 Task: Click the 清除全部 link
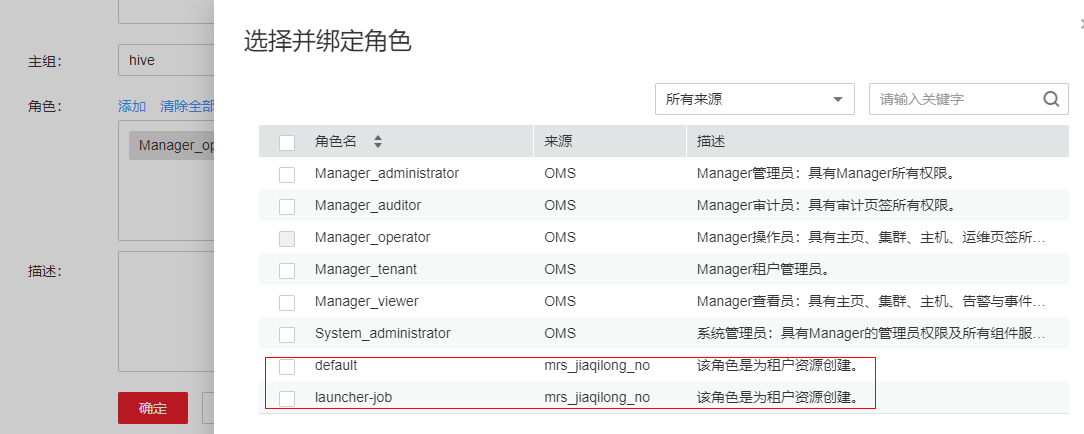pyautogui.click(x=187, y=106)
